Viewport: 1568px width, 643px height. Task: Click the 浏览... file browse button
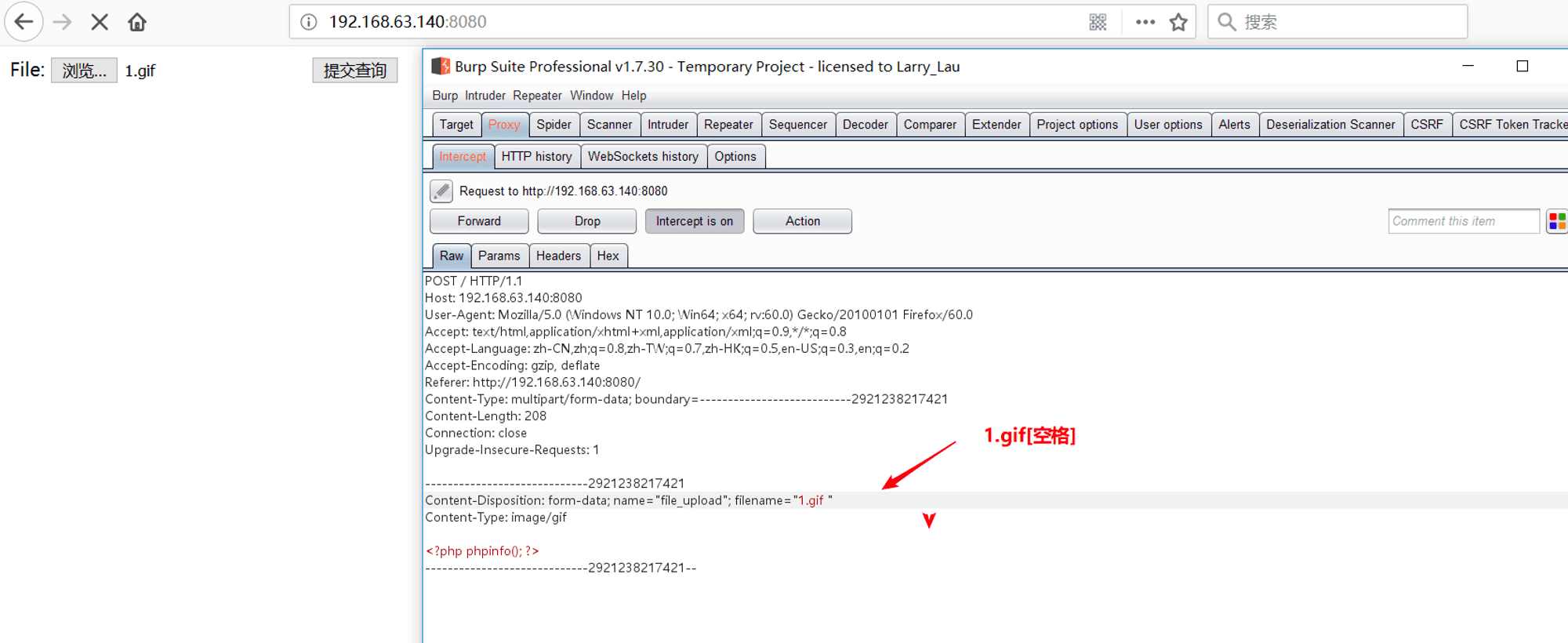coord(84,71)
